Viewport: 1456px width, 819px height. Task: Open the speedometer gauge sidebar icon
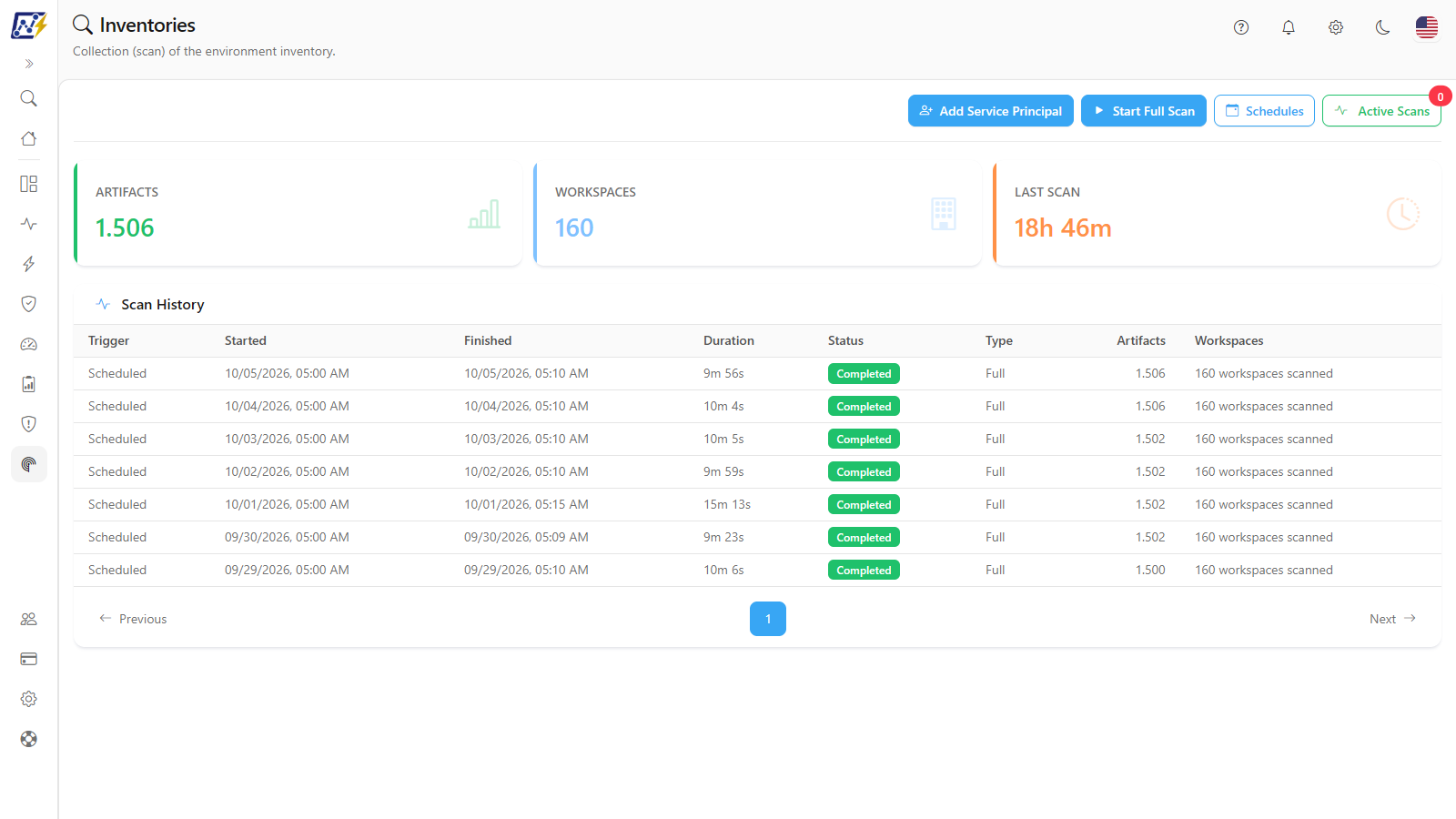[x=29, y=344]
